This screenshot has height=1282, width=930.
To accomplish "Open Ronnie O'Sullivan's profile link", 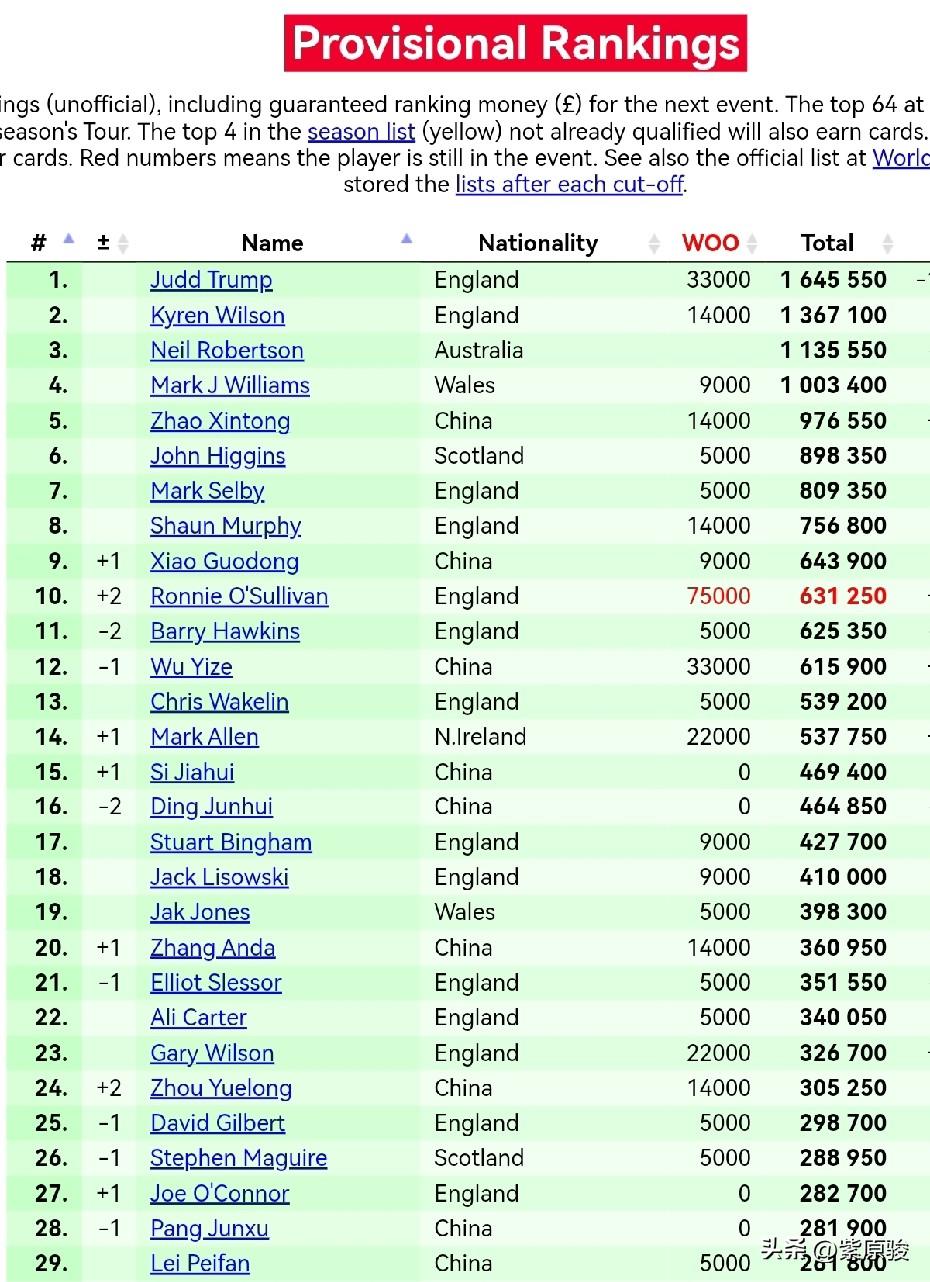I will (x=239, y=596).
